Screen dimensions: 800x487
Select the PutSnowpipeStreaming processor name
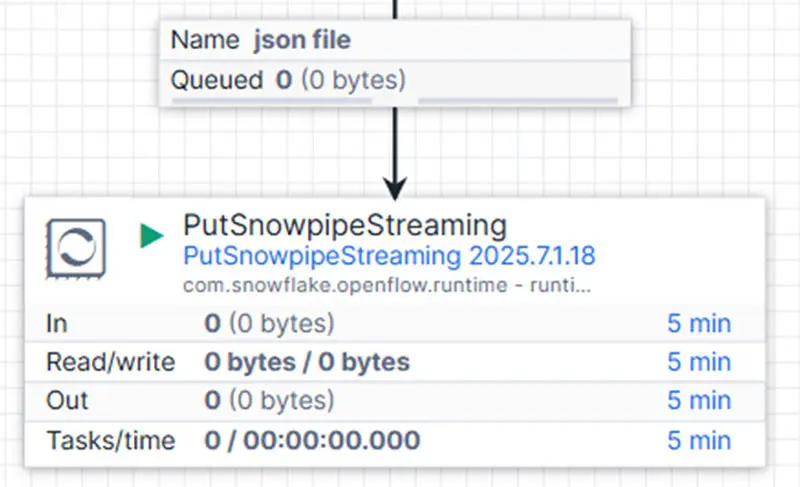[x=345, y=225]
